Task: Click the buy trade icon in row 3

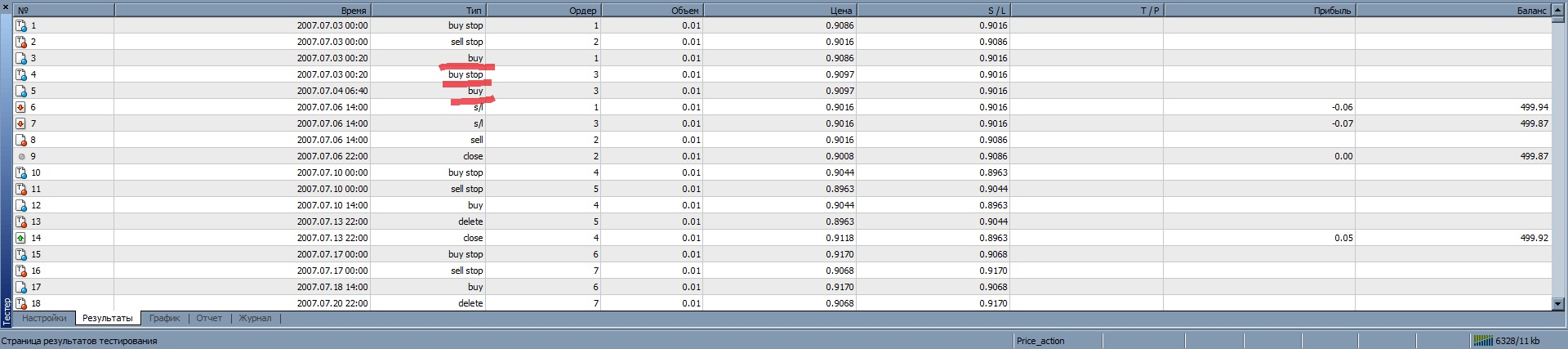Action: click(21, 58)
